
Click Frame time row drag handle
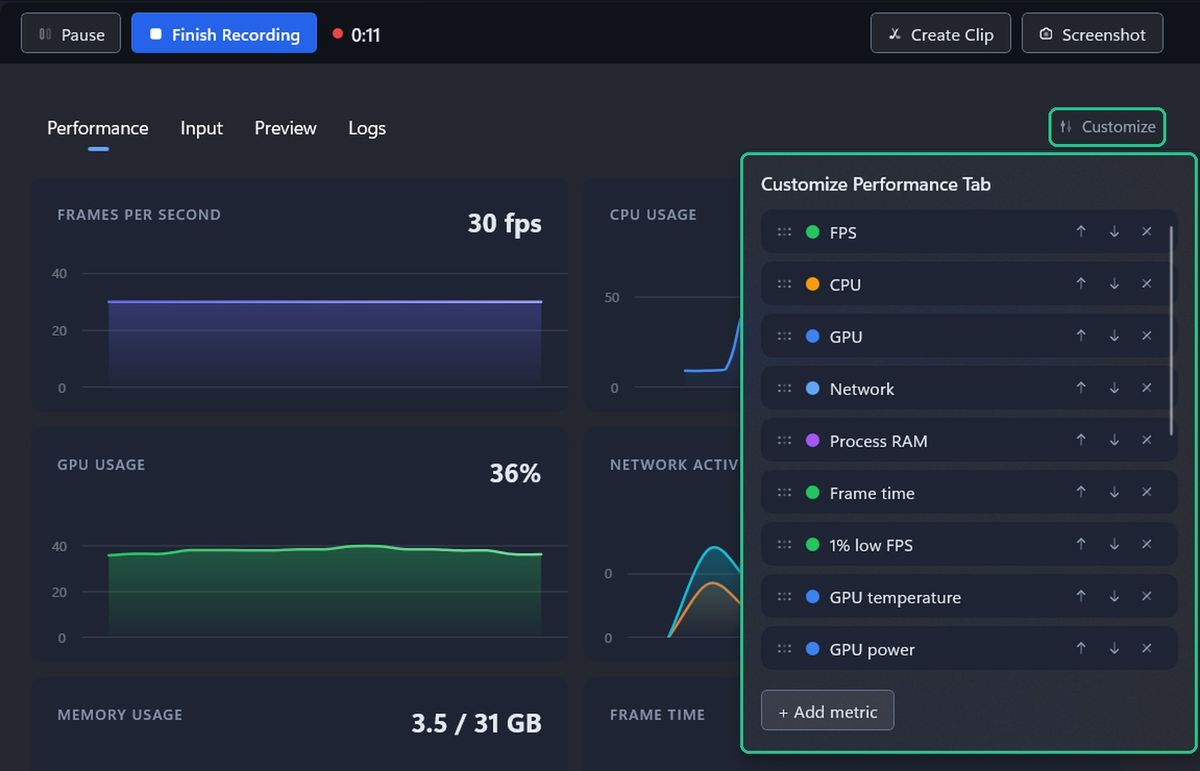pos(785,492)
